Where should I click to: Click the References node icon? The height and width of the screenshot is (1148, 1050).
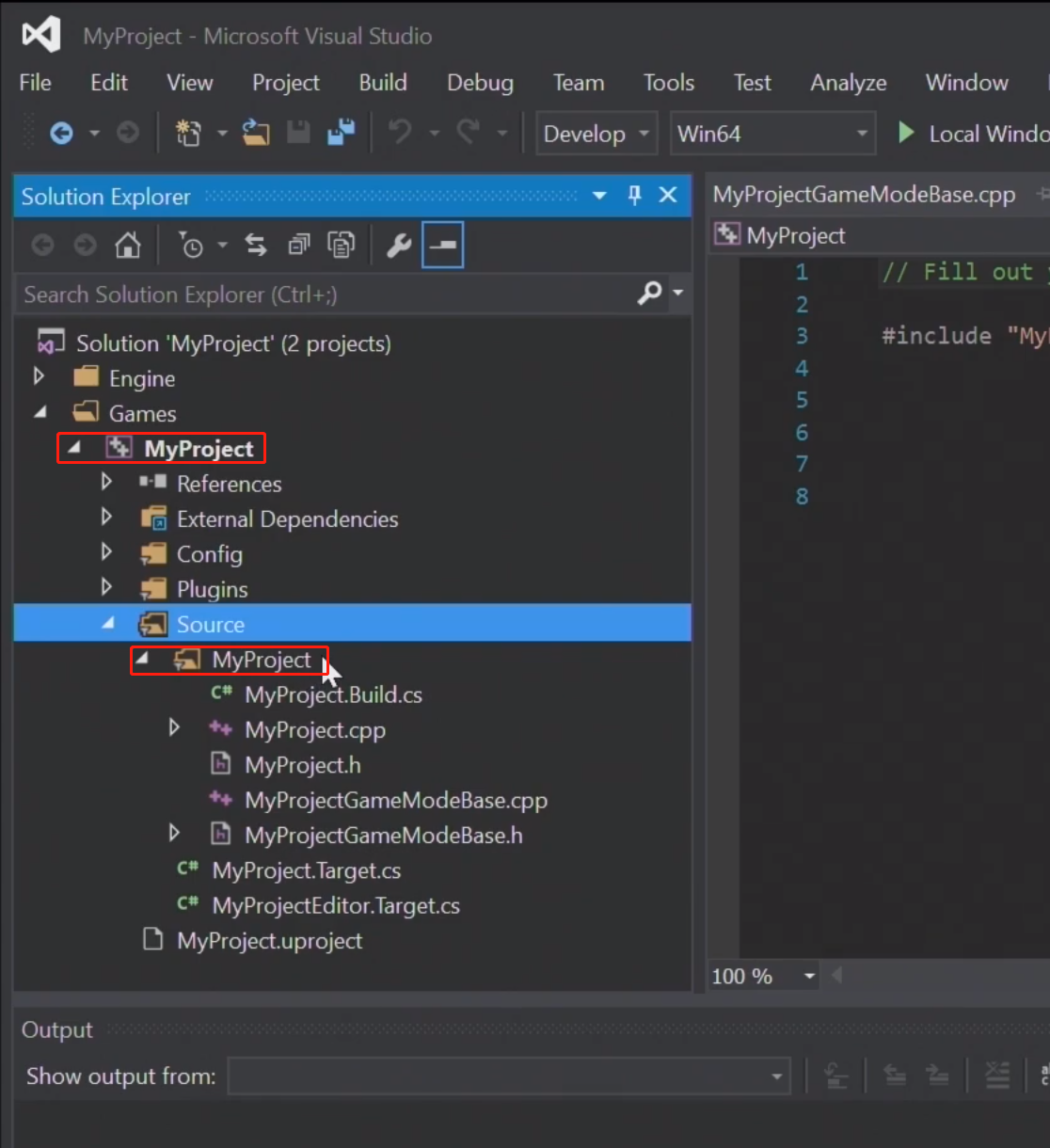tap(152, 482)
